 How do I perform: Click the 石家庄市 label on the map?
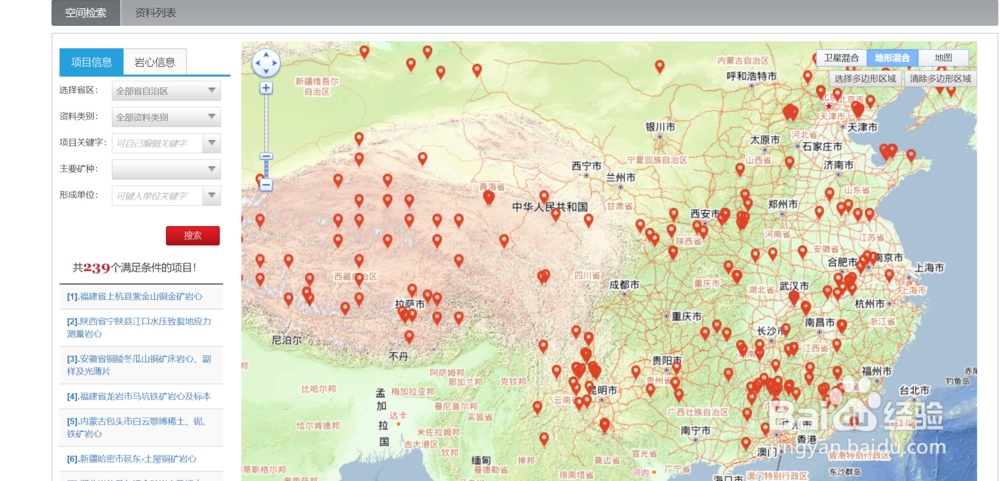point(823,147)
